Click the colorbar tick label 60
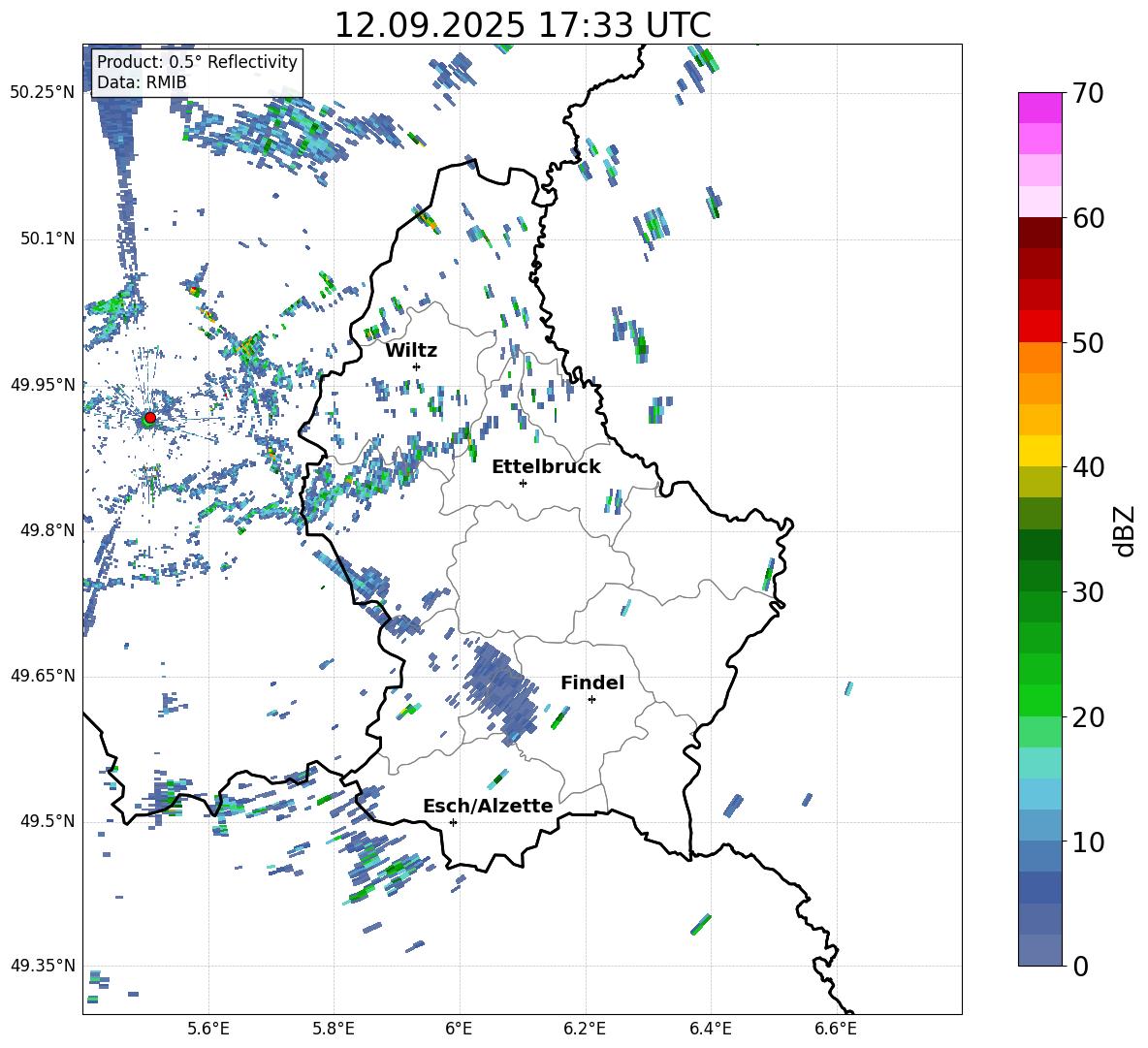The height and width of the screenshot is (1048, 1148). 1088,218
